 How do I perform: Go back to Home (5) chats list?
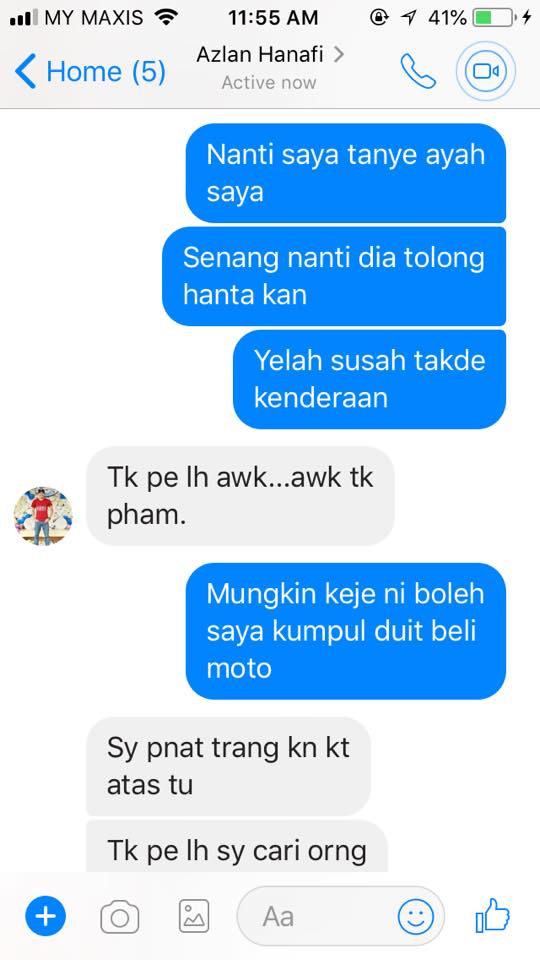[90, 71]
